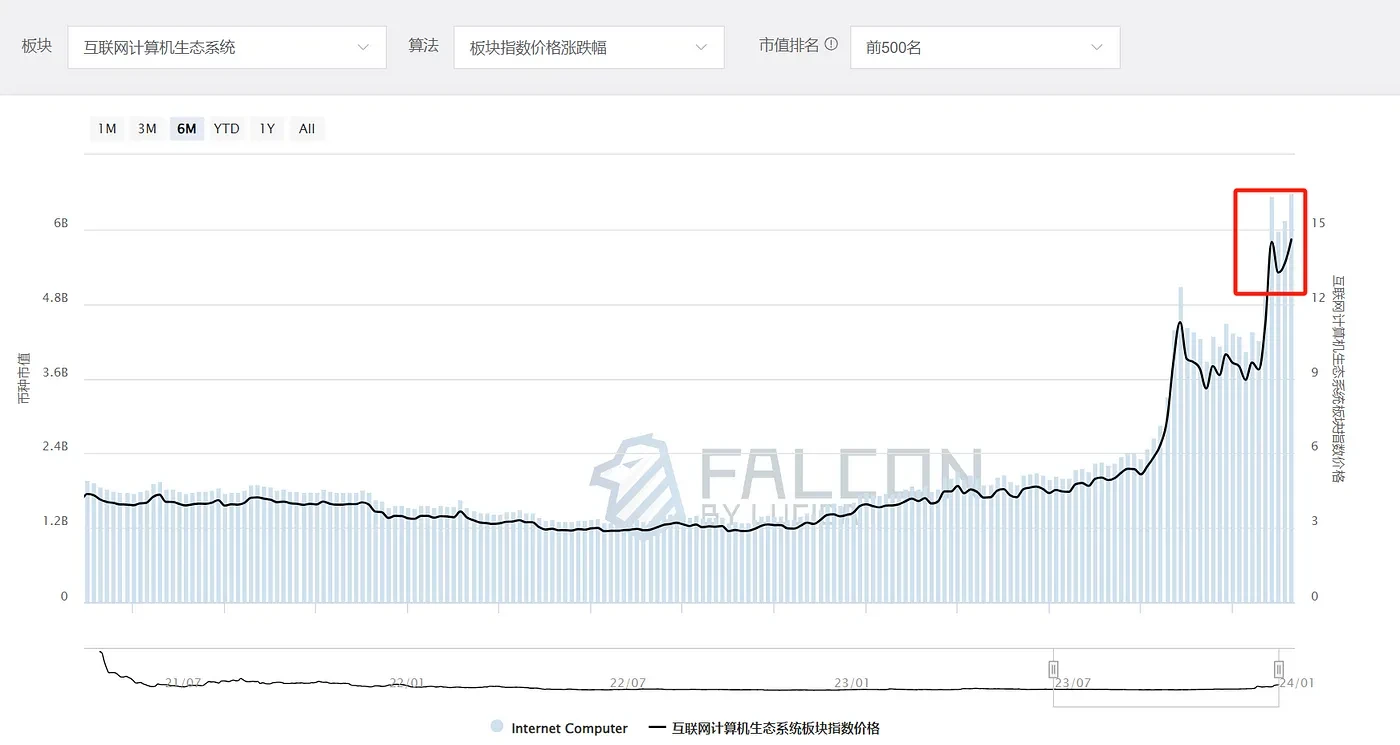Viewport: 1400px width, 745px height.
Task: Expand the 算法 algorithm dropdown
Action: [x=588, y=47]
